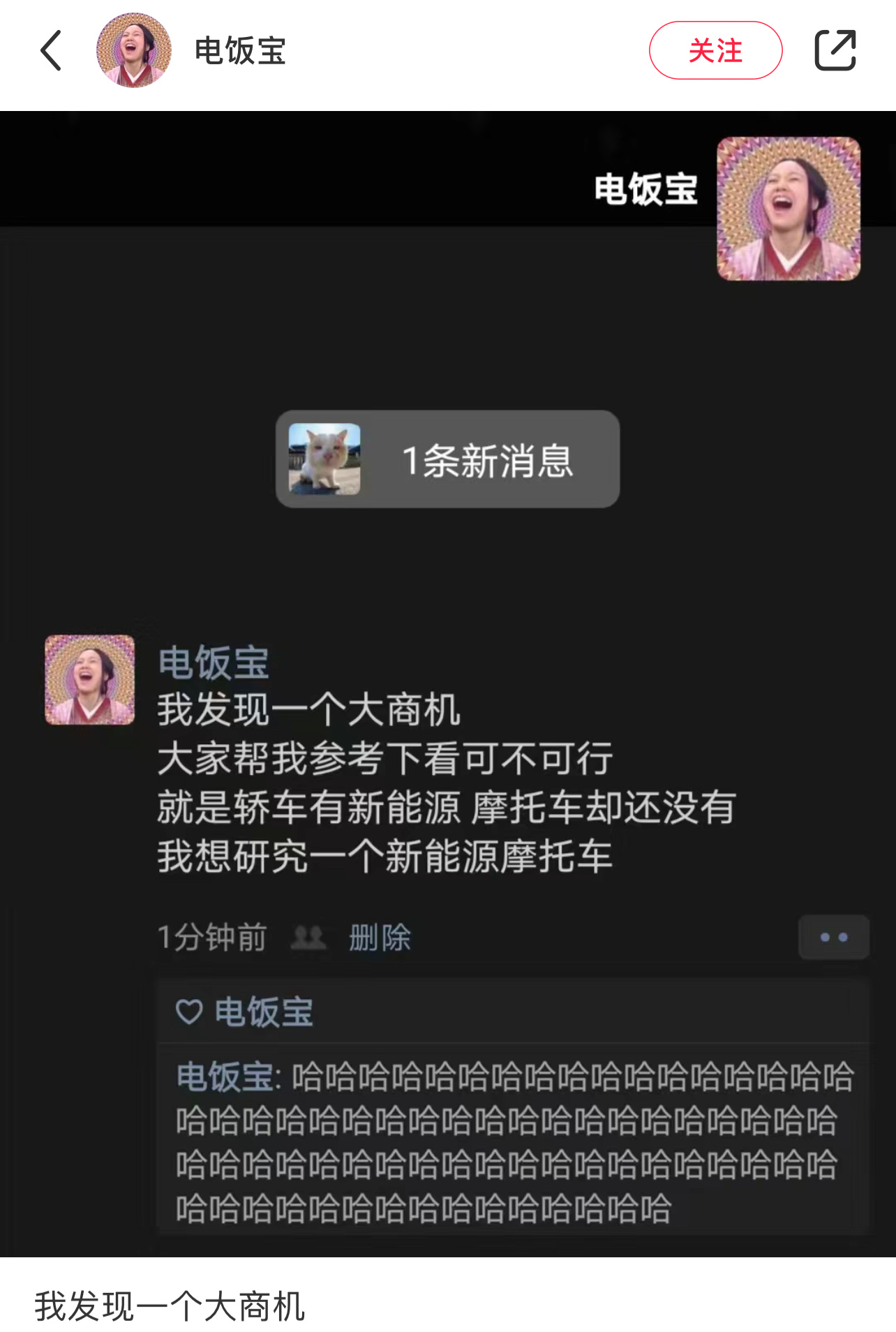This screenshot has width=896, height=1332.
Task: Tap the 关注 follow button
Action: (x=715, y=50)
